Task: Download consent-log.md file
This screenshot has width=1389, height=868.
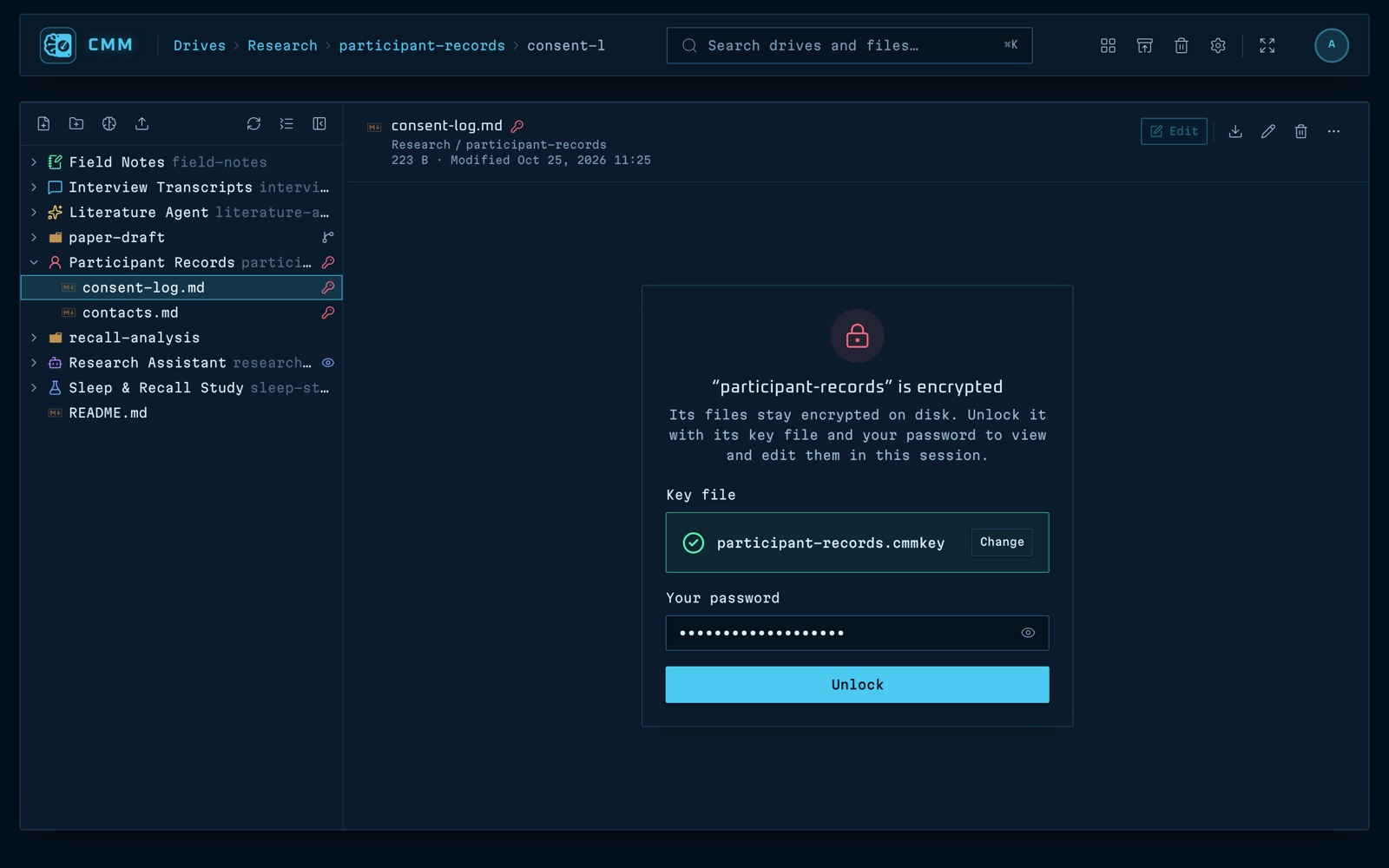Action: click(x=1235, y=131)
